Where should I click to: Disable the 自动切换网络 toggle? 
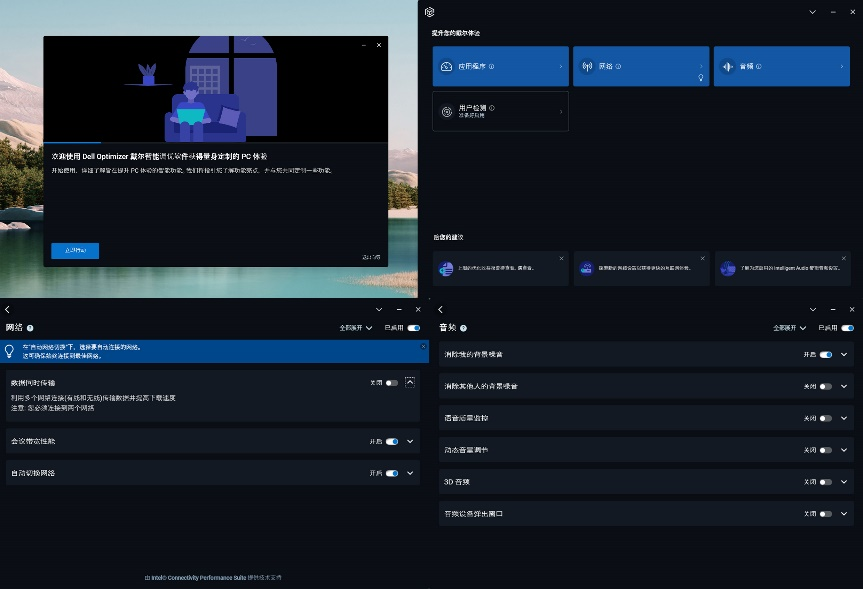(392, 473)
